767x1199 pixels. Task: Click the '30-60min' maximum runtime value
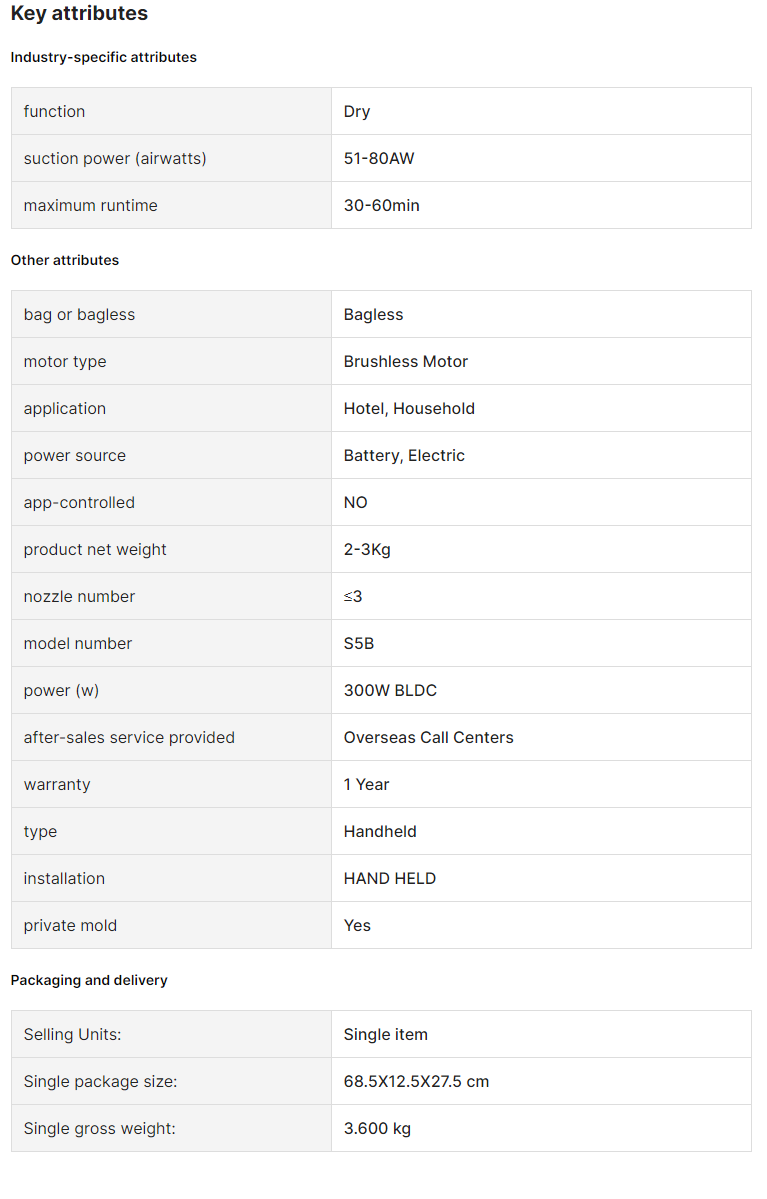click(382, 206)
